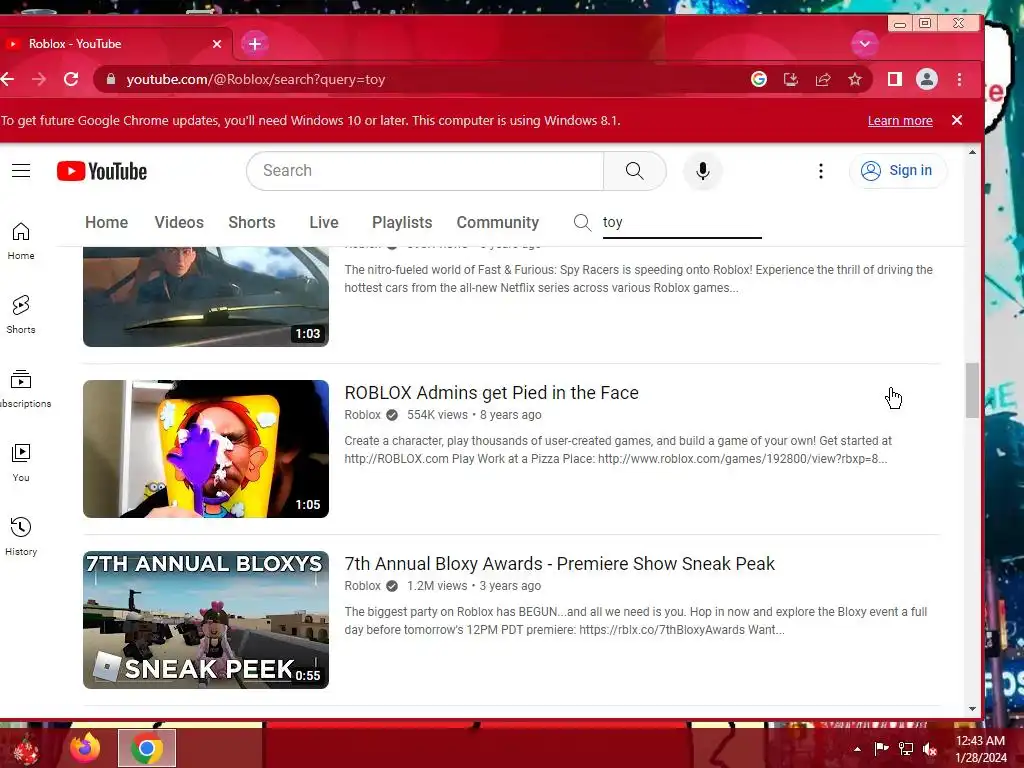Click the channel search magnifier icon
This screenshot has width=1024, height=768.
coord(582,222)
